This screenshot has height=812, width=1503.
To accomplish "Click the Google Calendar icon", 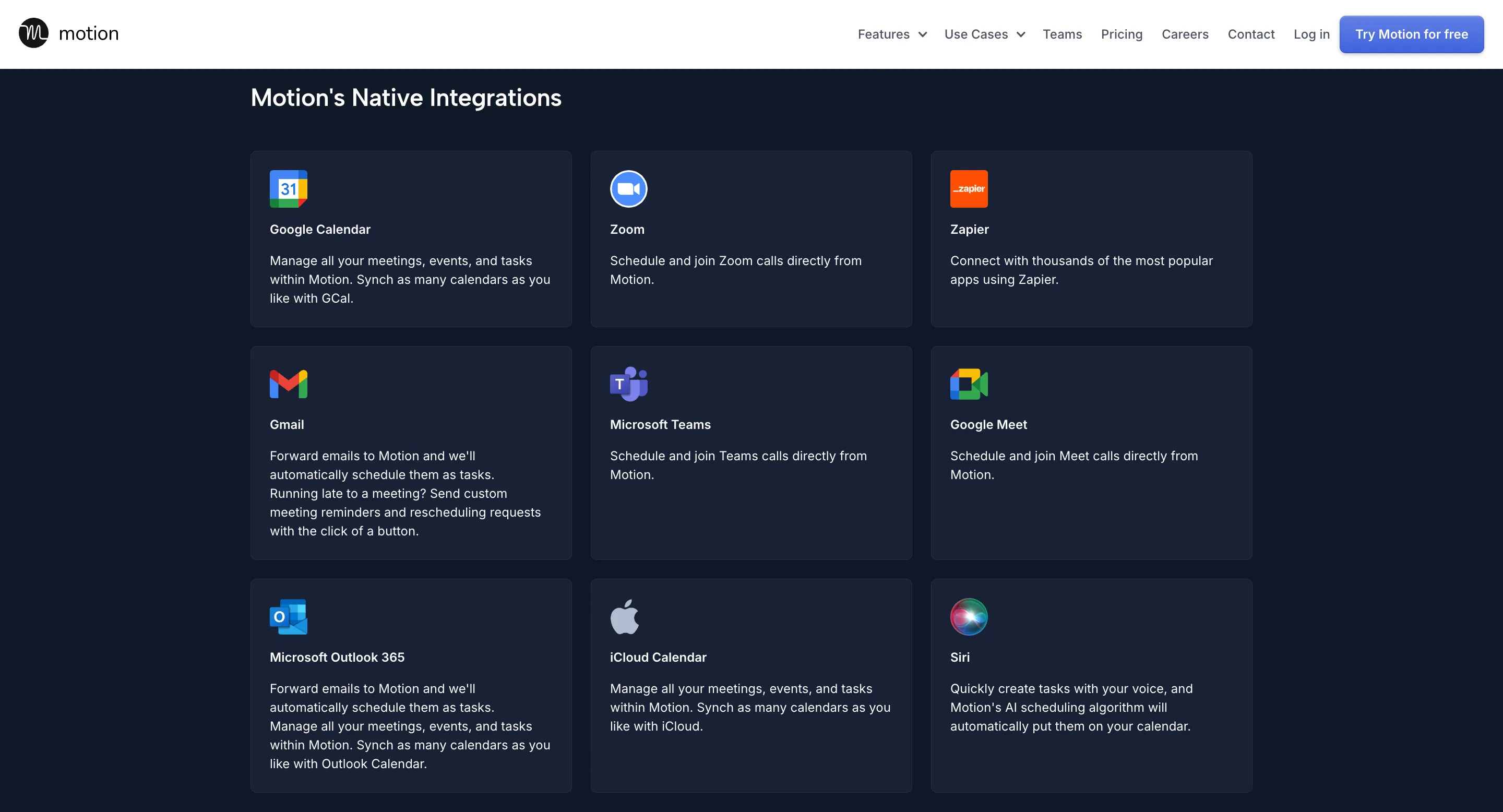I will pyautogui.click(x=288, y=189).
